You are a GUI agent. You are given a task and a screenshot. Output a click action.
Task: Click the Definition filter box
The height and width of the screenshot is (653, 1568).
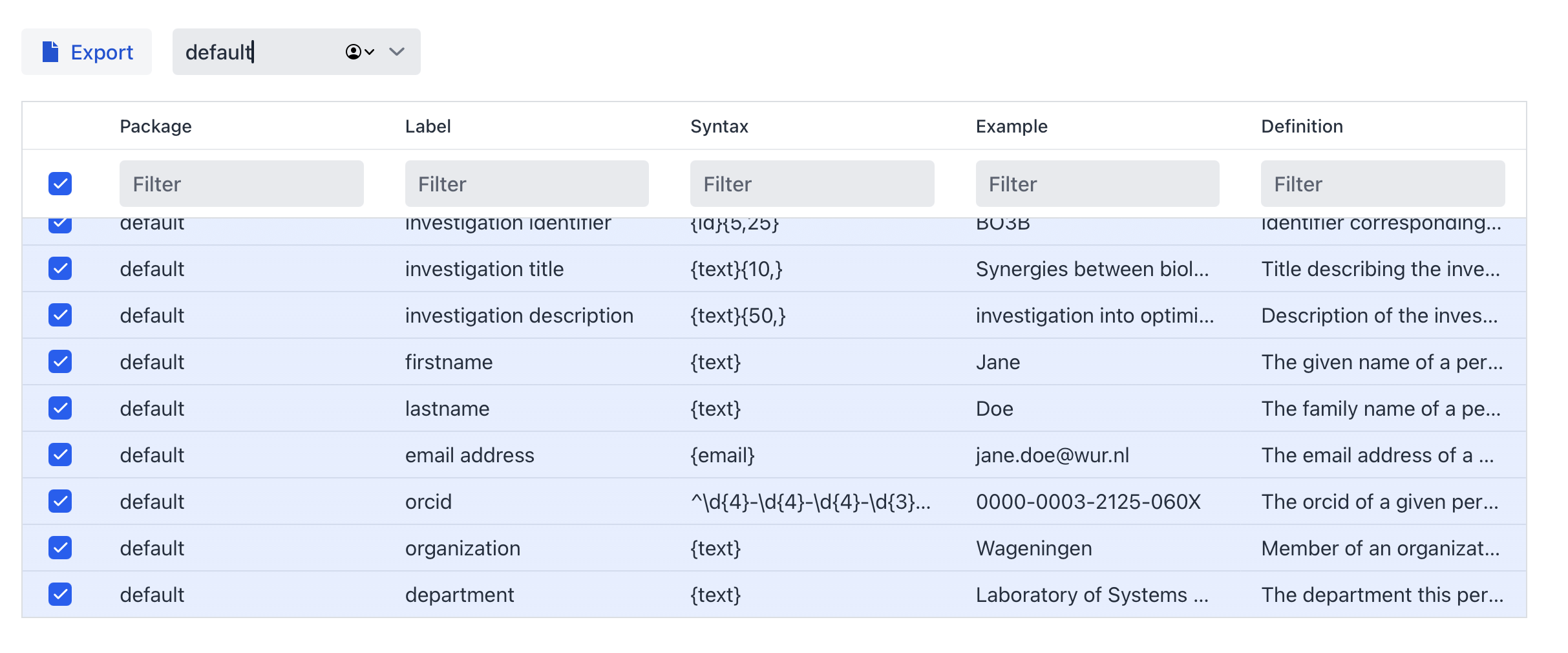pos(1382,184)
